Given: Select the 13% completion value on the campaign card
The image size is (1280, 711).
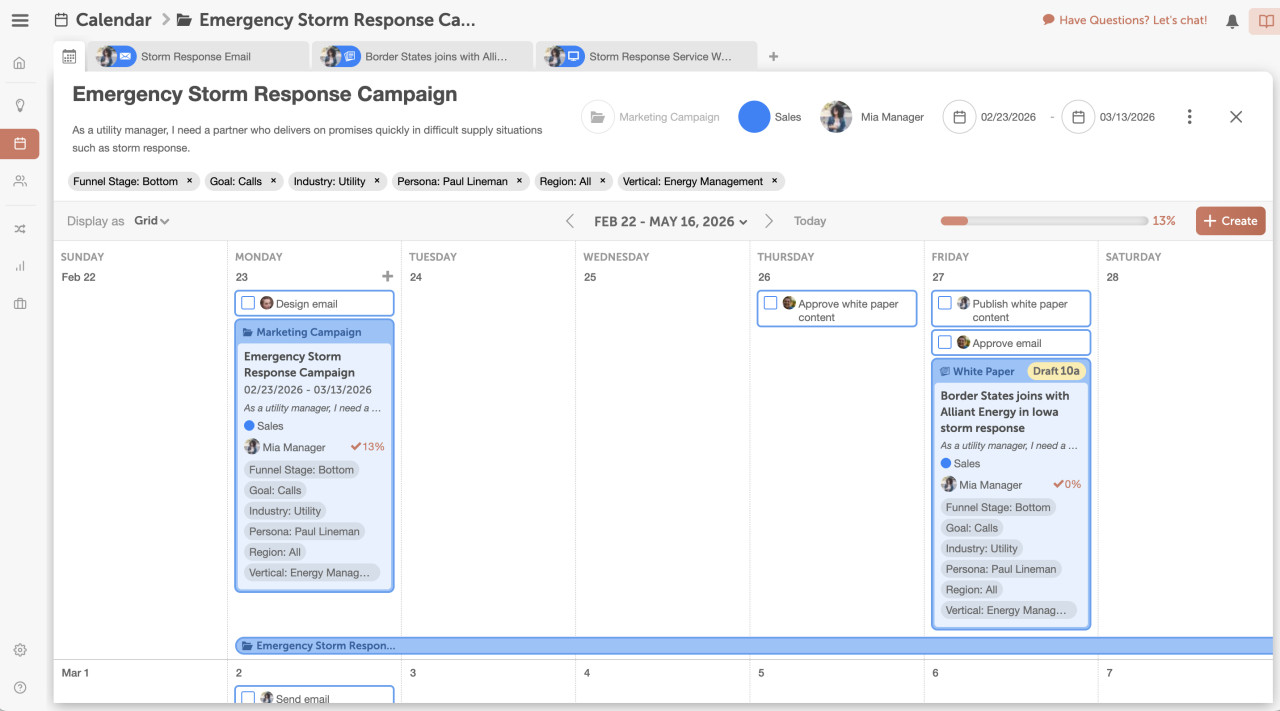Looking at the screenshot, I should pyautogui.click(x=368, y=447).
